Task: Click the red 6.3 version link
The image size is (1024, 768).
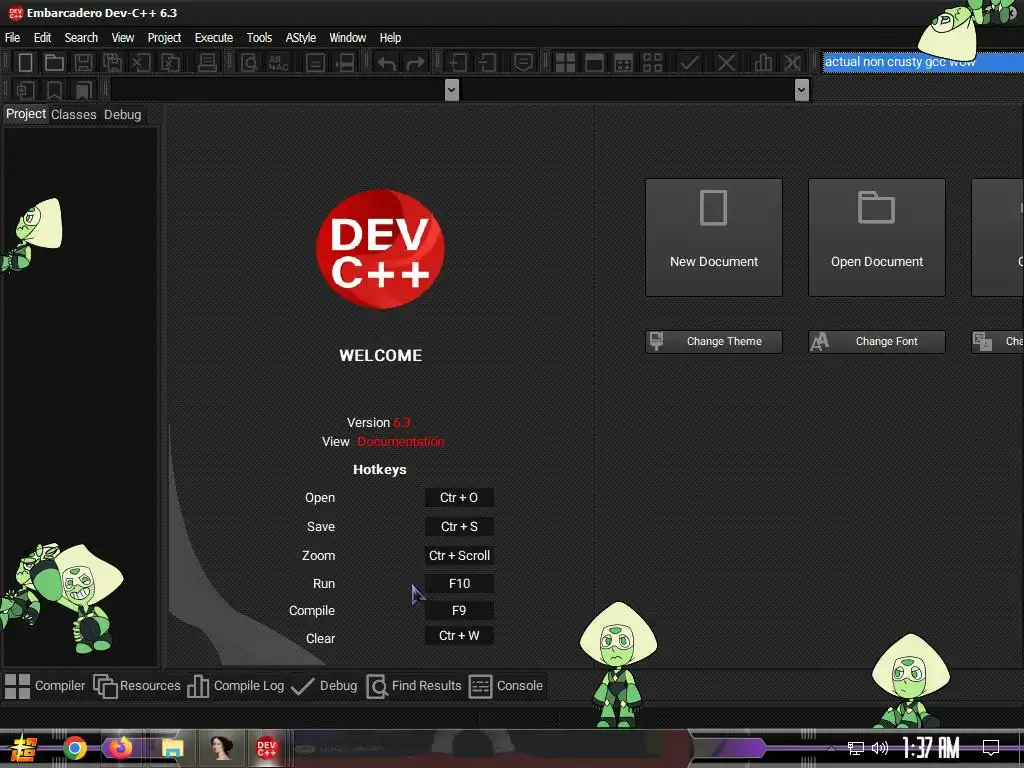Action: point(402,423)
